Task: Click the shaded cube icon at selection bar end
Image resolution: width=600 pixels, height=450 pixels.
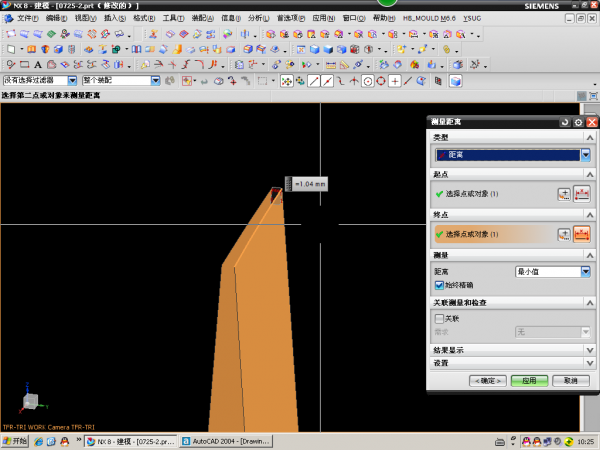Action: (455, 81)
